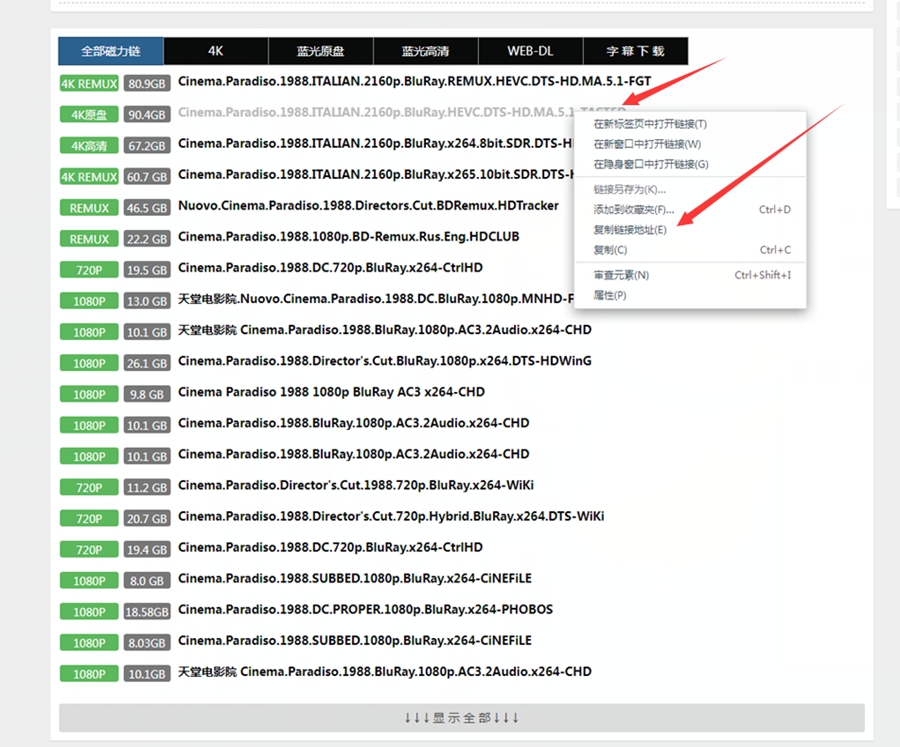Viewport: 900px width, 747px height.
Task: Click the topmost 4K REMUX quality badge
Action: point(89,83)
